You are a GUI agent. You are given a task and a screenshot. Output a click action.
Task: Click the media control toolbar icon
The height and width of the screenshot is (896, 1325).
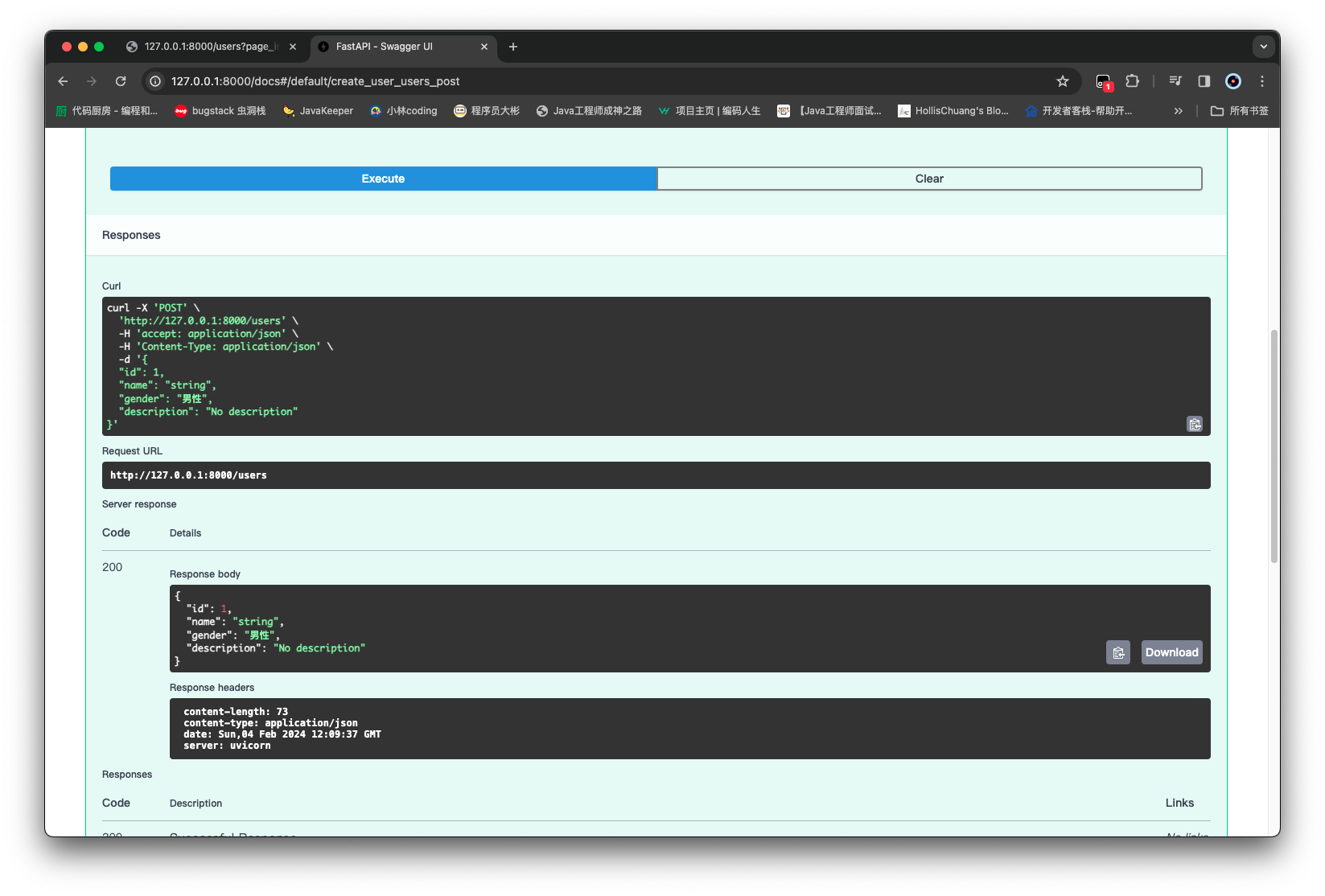pos(1175,81)
